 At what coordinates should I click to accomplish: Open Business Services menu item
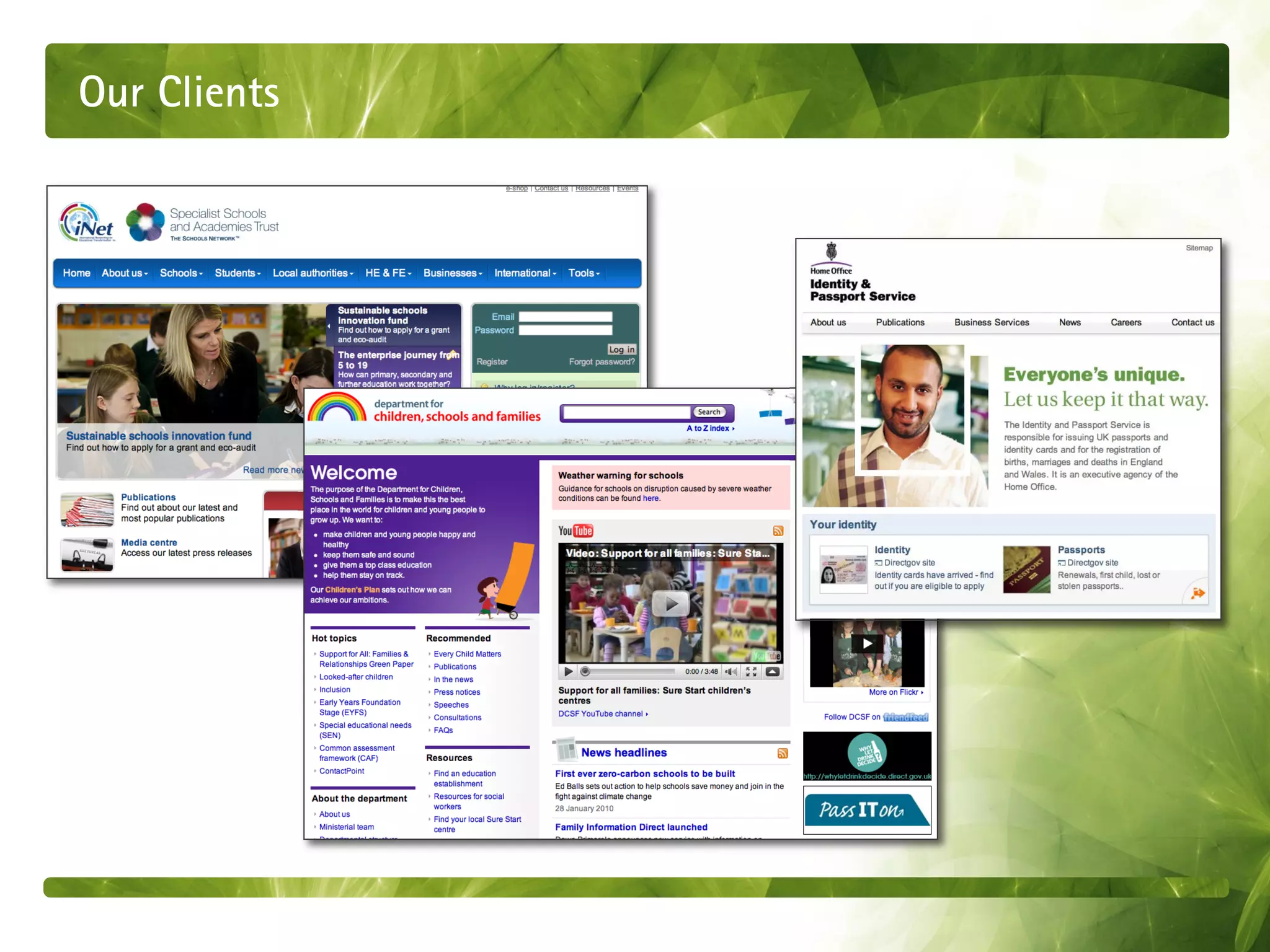coord(992,322)
